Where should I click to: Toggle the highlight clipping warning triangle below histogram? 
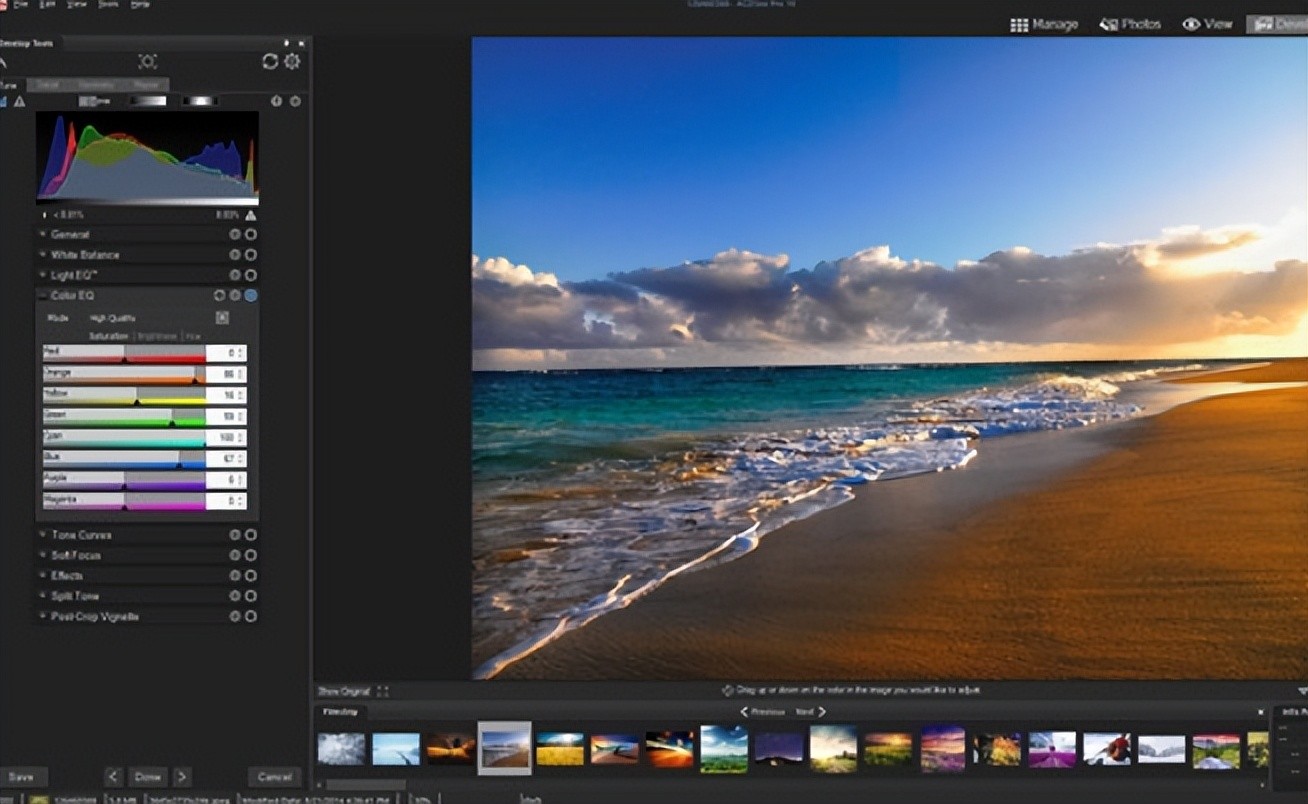click(x=250, y=215)
